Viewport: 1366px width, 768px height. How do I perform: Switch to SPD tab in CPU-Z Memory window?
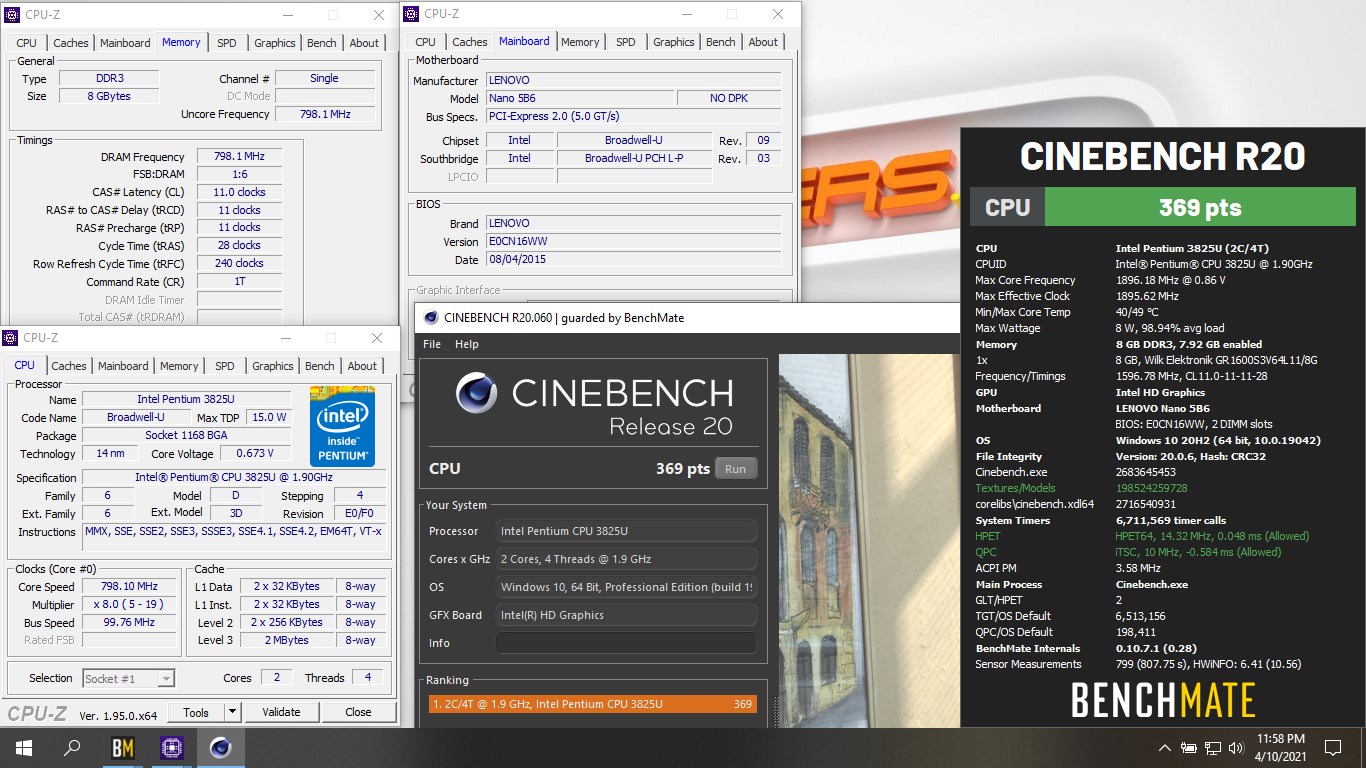coord(227,43)
